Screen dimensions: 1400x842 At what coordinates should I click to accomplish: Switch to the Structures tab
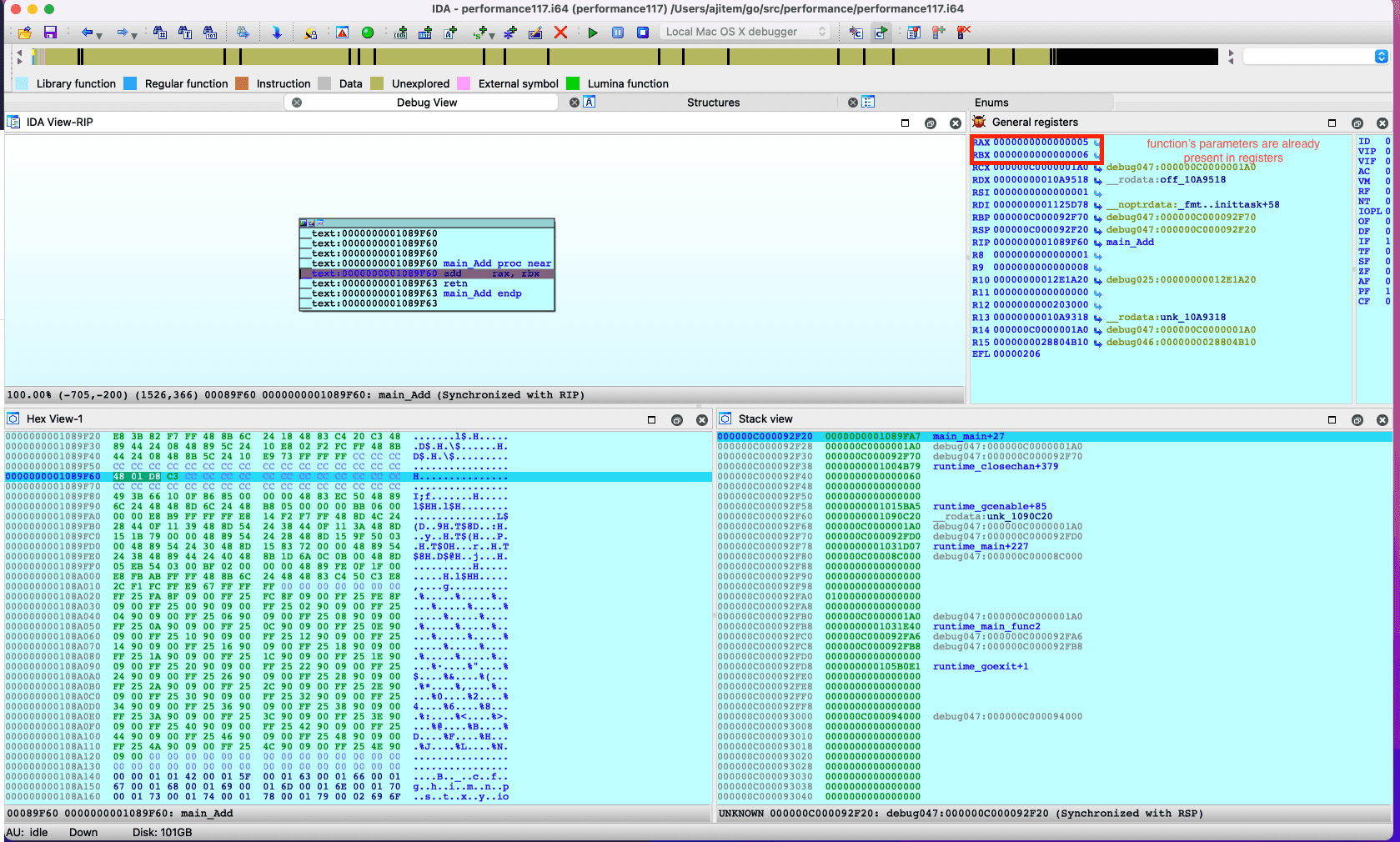point(713,103)
